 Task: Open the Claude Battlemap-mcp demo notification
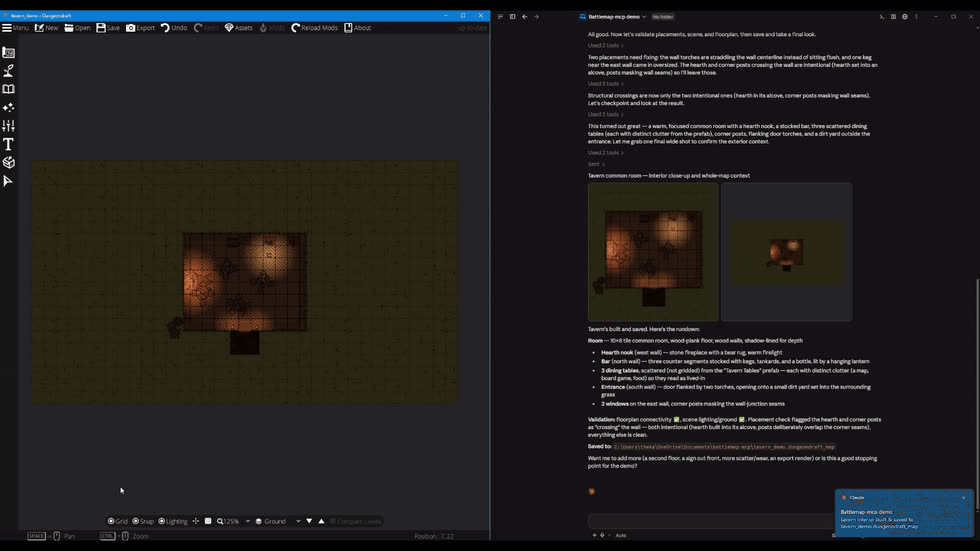pyautogui.click(x=904, y=513)
